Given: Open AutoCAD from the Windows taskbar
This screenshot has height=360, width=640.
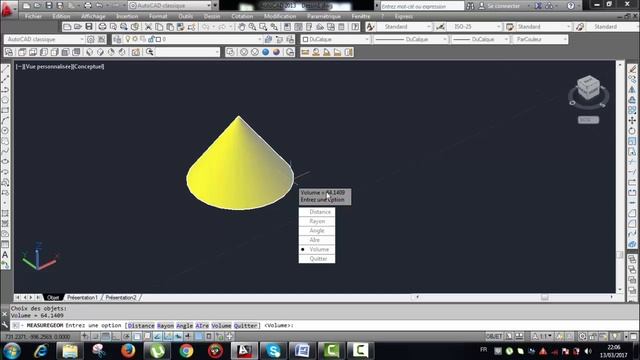Looking at the screenshot, I should coord(244,351).
